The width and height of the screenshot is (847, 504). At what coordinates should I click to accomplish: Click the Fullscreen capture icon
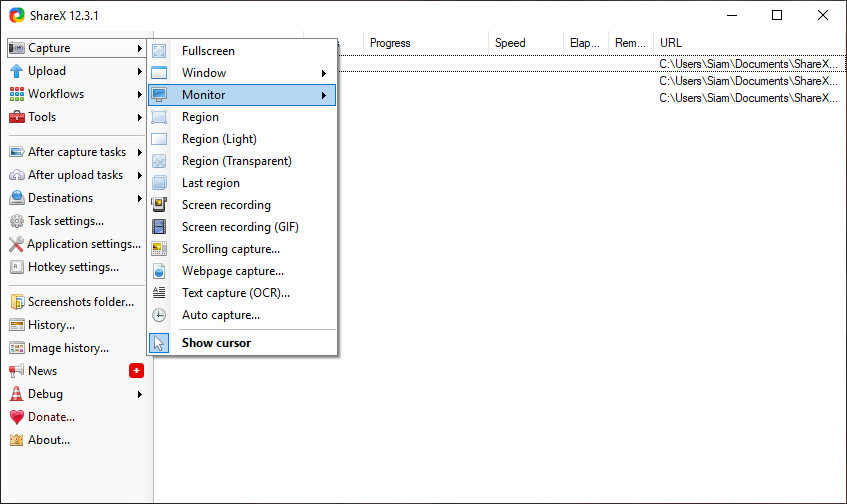click(159, 51)
